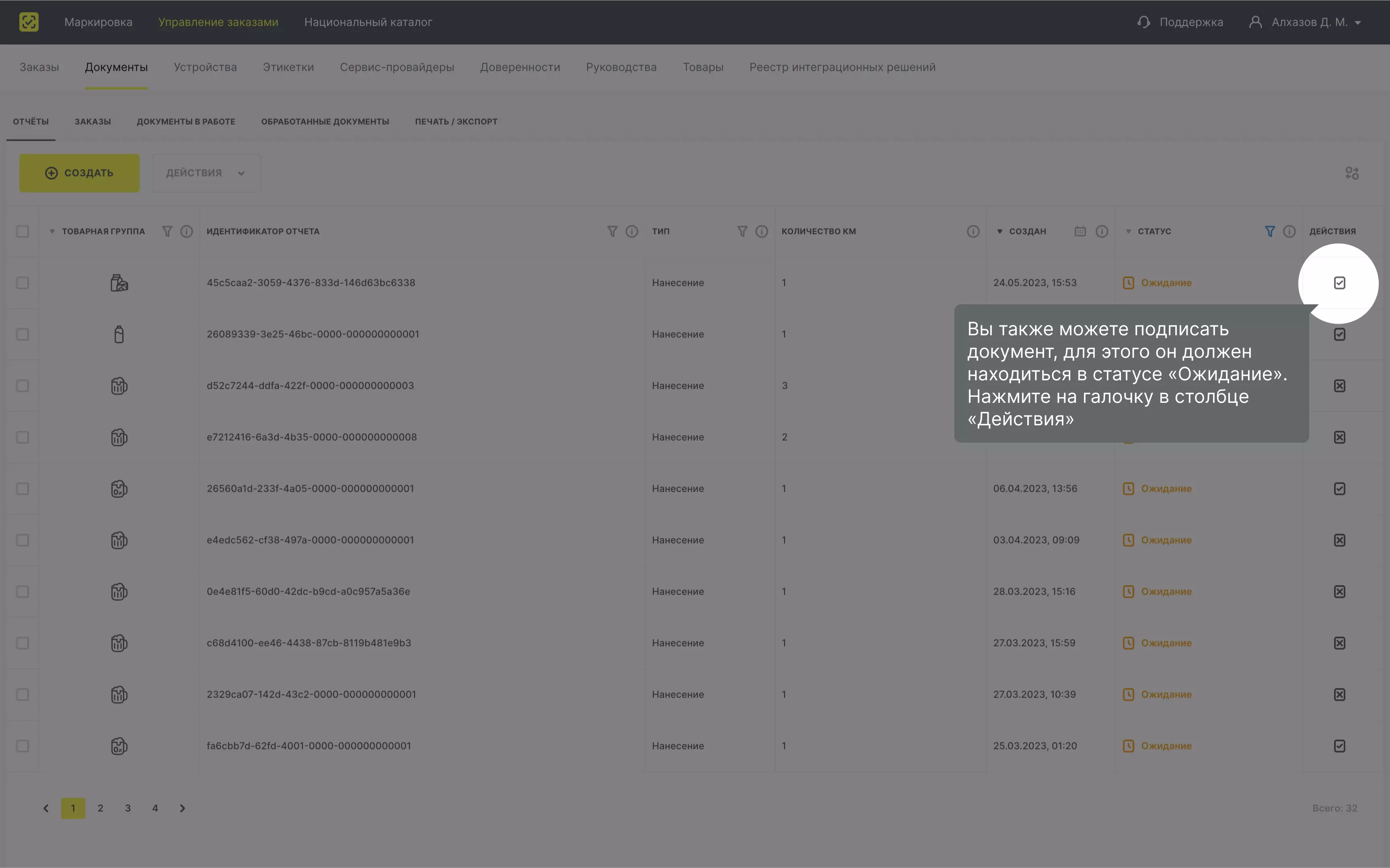Open calendar filter in Создан column
Screen dimensions: 1390x868
tap(1080, 231)
